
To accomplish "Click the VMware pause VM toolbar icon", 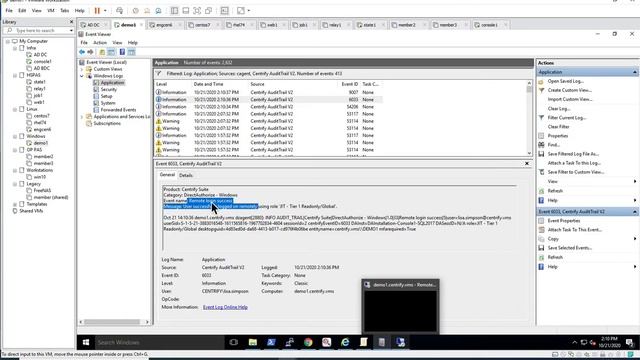I will coord(97,11).
